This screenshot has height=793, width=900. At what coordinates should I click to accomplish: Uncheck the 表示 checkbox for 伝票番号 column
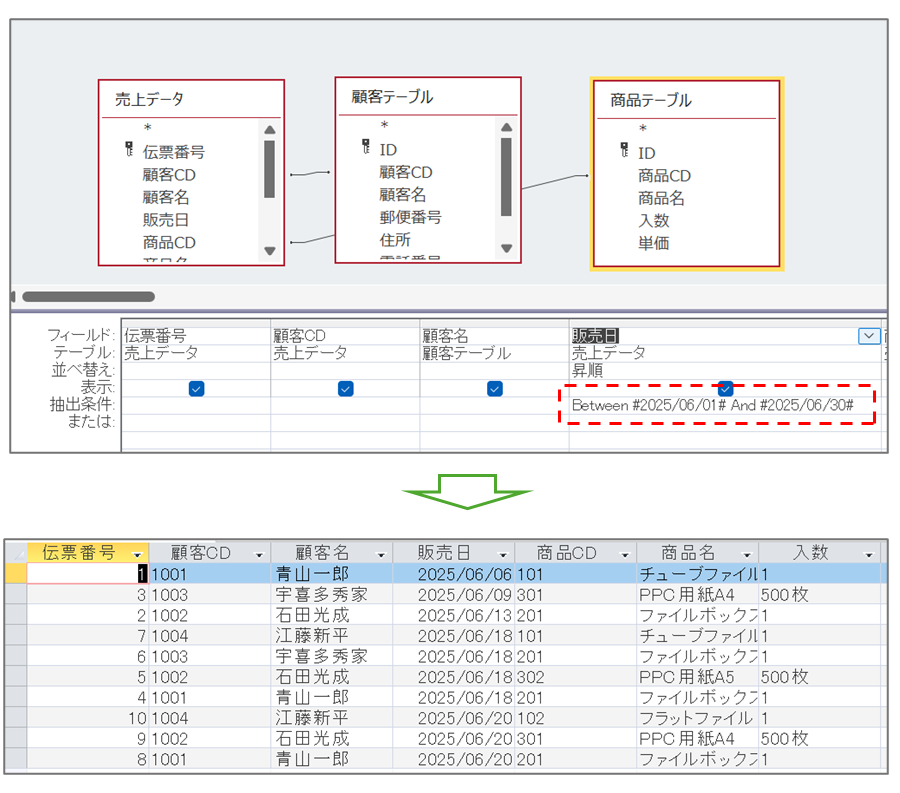tap(196, 389)
